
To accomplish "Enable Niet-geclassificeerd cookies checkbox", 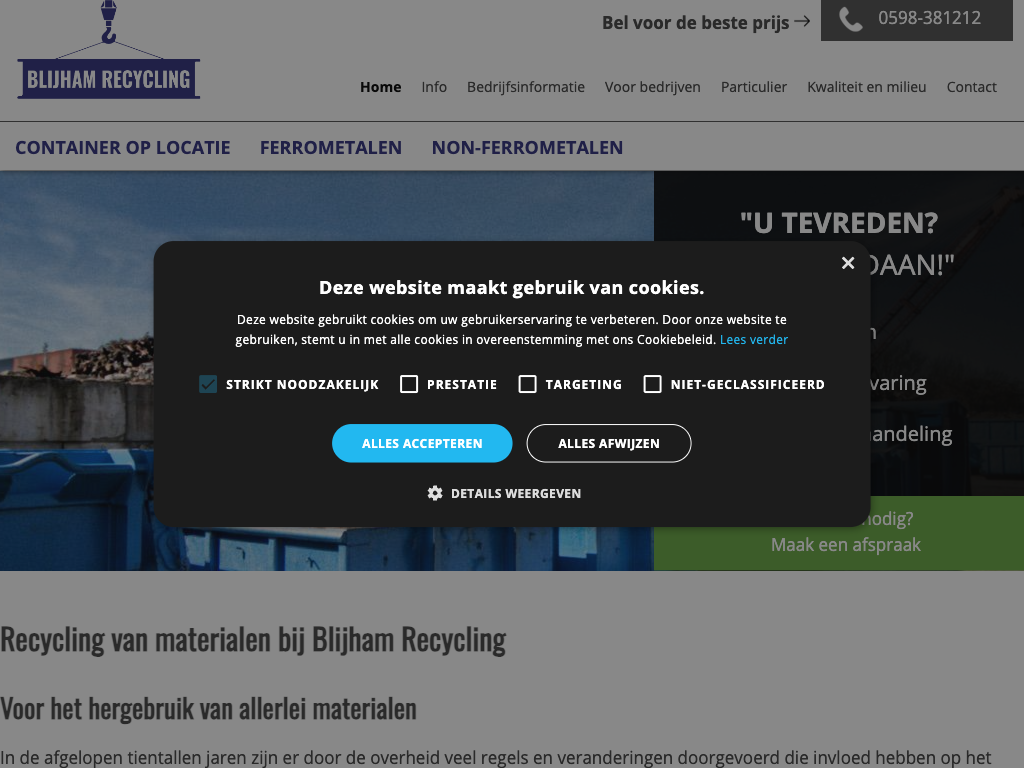I will (x=653, y=384).
